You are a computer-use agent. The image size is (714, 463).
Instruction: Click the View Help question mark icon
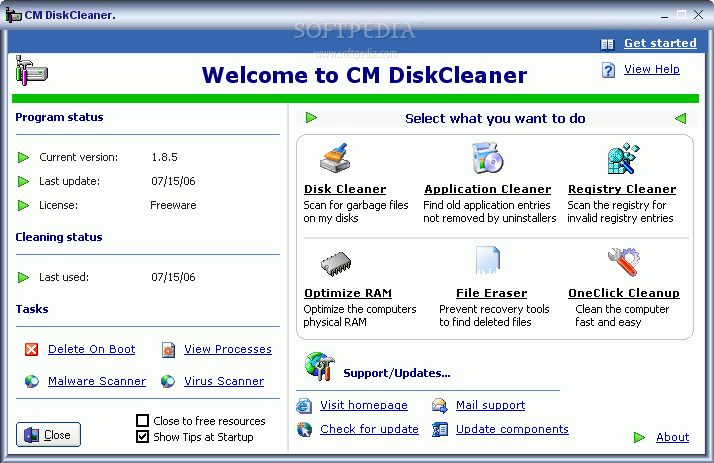pyautogui.click(x=608, y=70)
